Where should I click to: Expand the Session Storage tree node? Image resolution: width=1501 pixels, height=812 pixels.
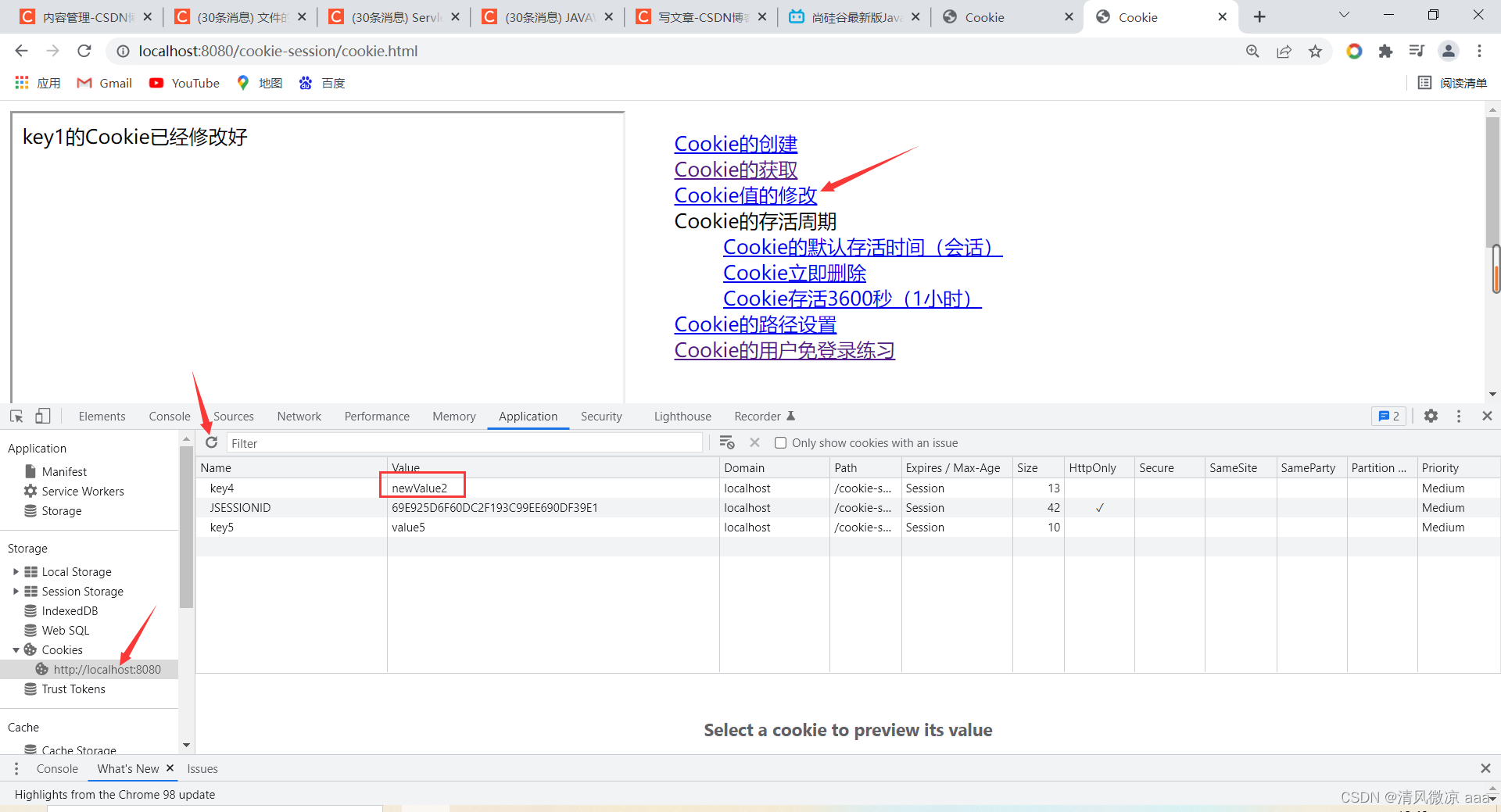tap(16, 591)
